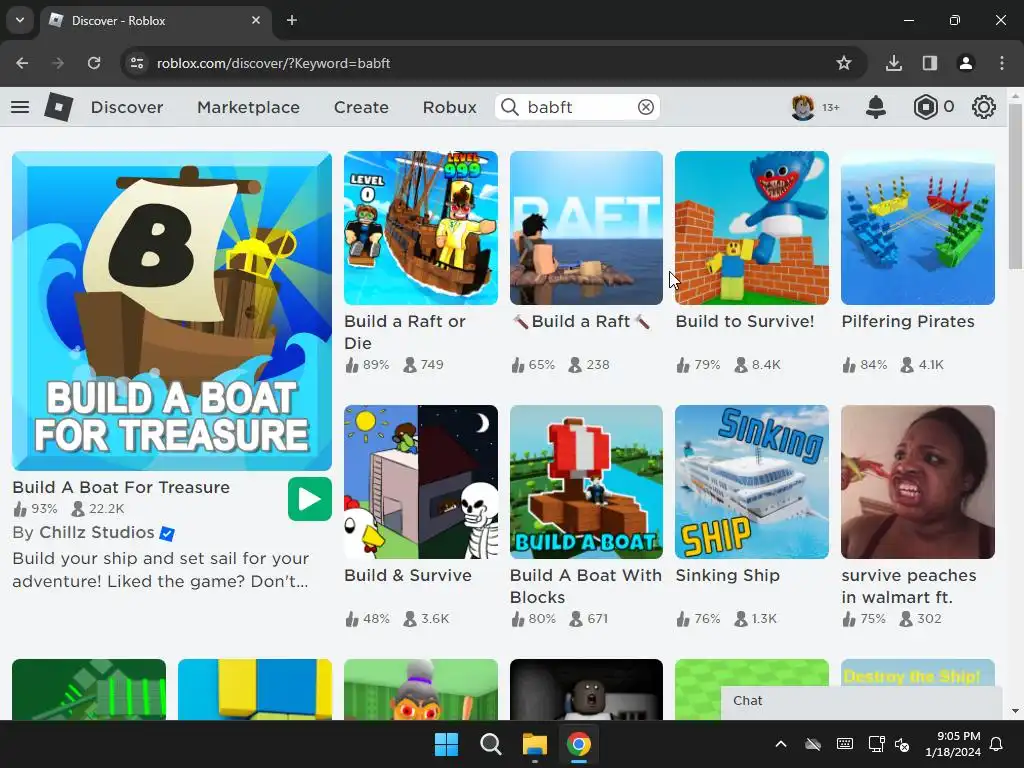
Task: Open Build a Raft or Die title
Action: 405,332
